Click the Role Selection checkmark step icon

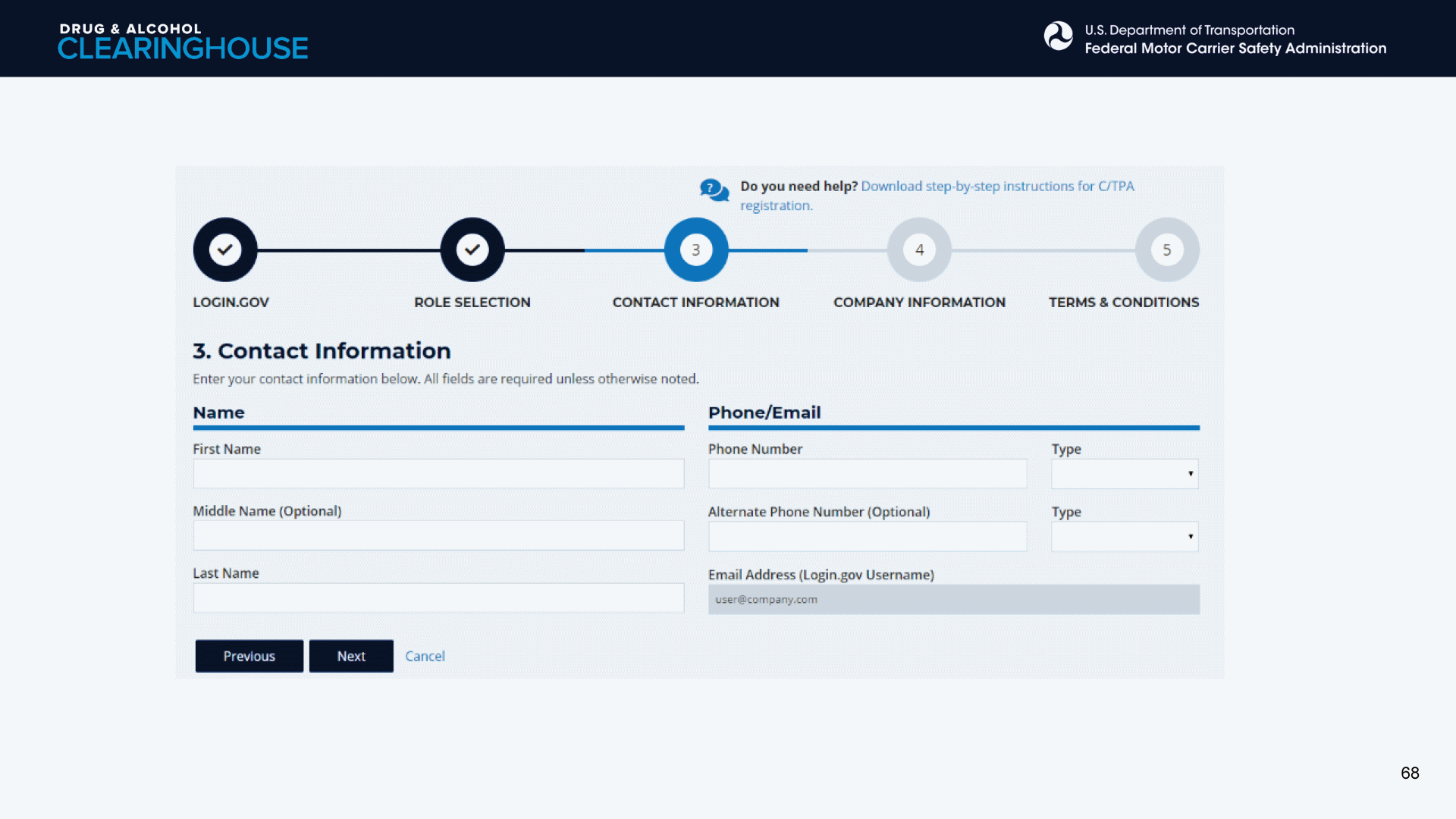[472, 249]
